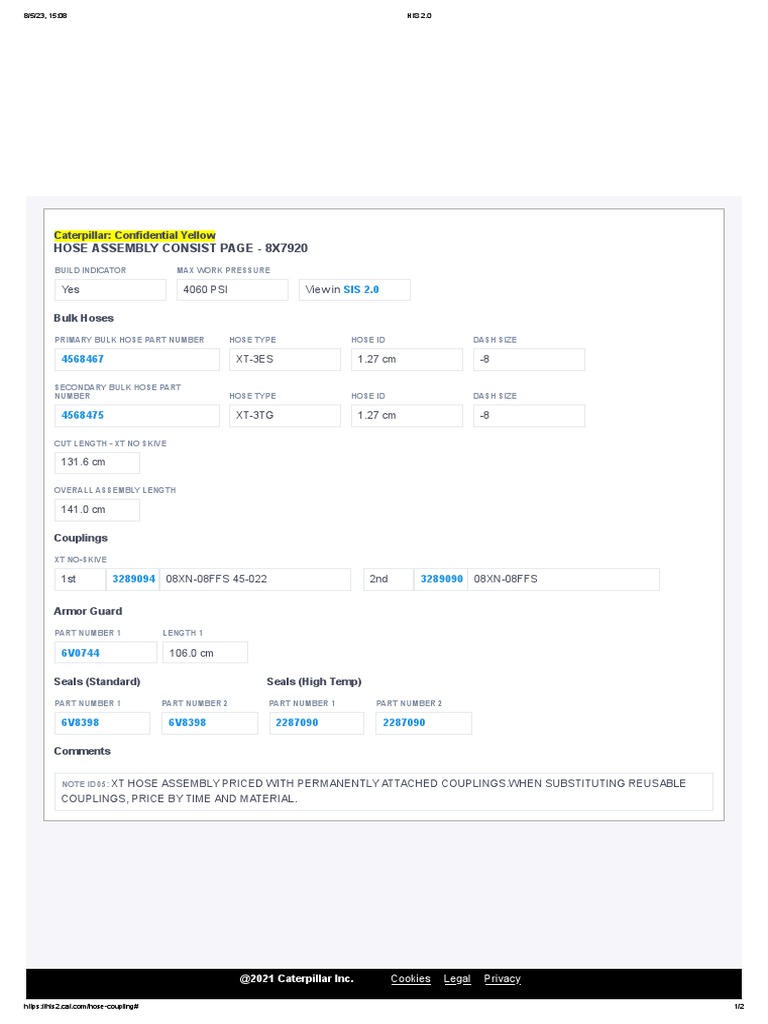
Task: Select the secondary hose ID 1.27 cm field
Action: click(407, 416)
